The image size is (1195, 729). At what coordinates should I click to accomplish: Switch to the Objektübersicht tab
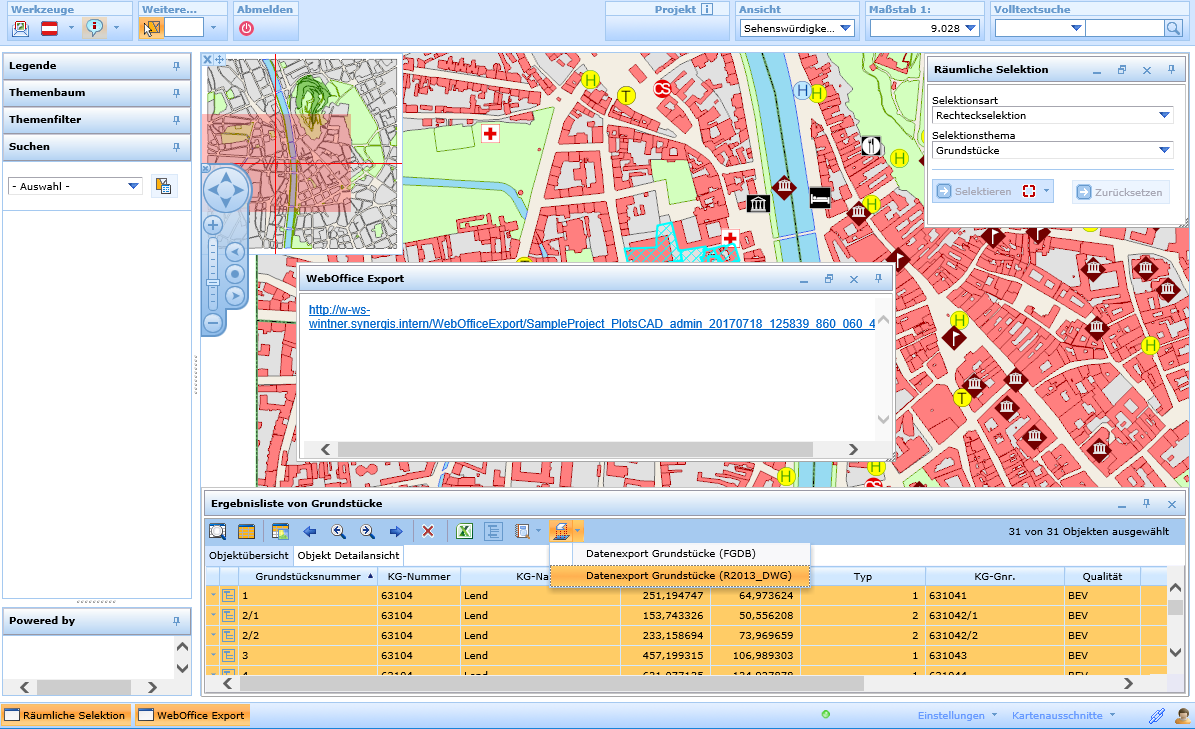click(x=251, y=553)
